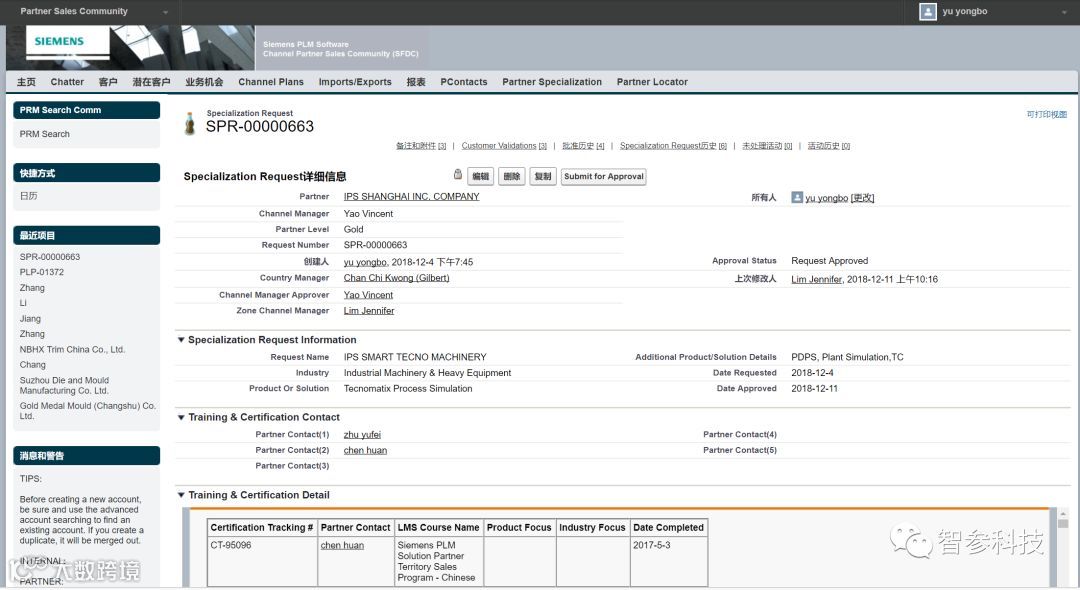Open the 报表 tab
This screenshot has height=590, width=1080.
click(415, 82)
